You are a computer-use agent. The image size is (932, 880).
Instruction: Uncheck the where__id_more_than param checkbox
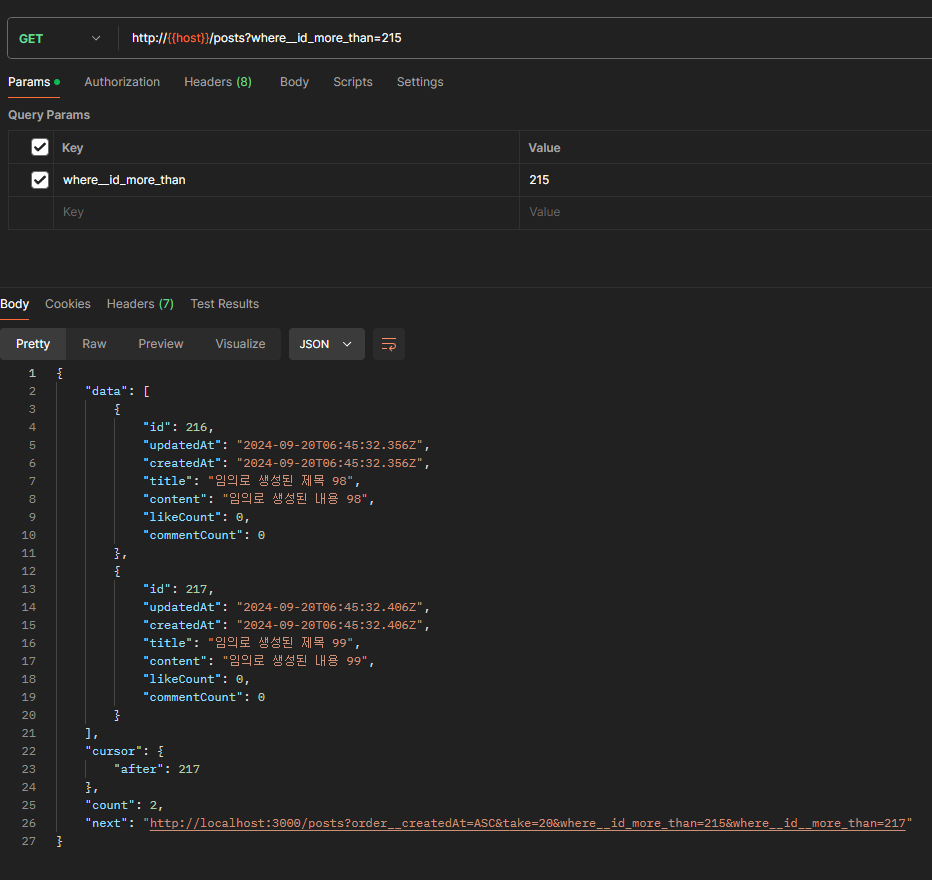click(40, 179)
